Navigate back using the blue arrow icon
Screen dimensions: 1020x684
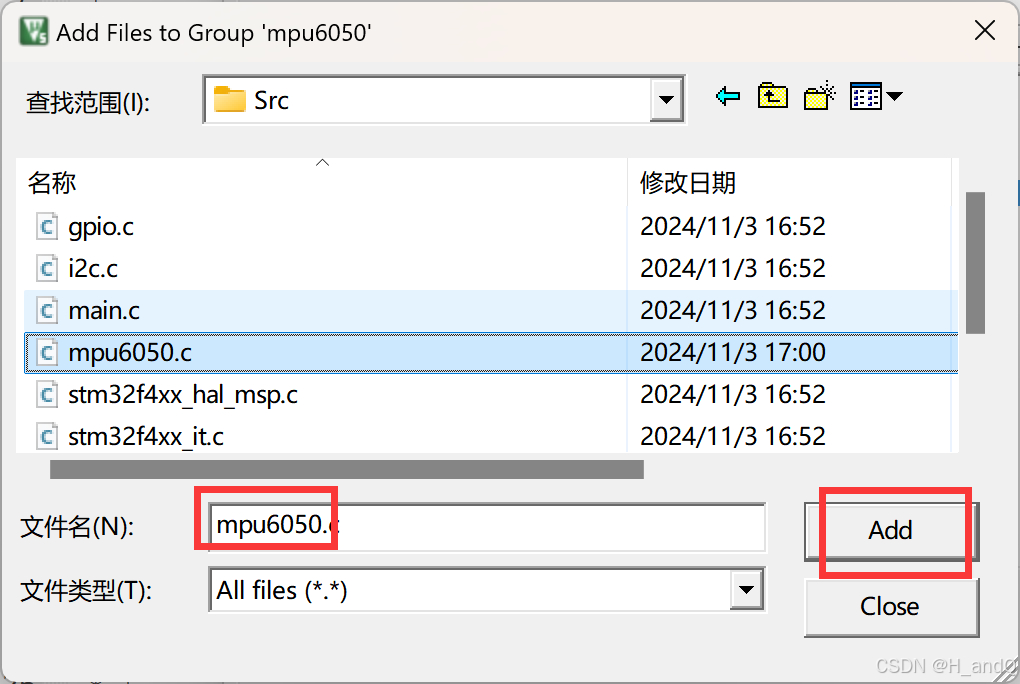[727, 95]
